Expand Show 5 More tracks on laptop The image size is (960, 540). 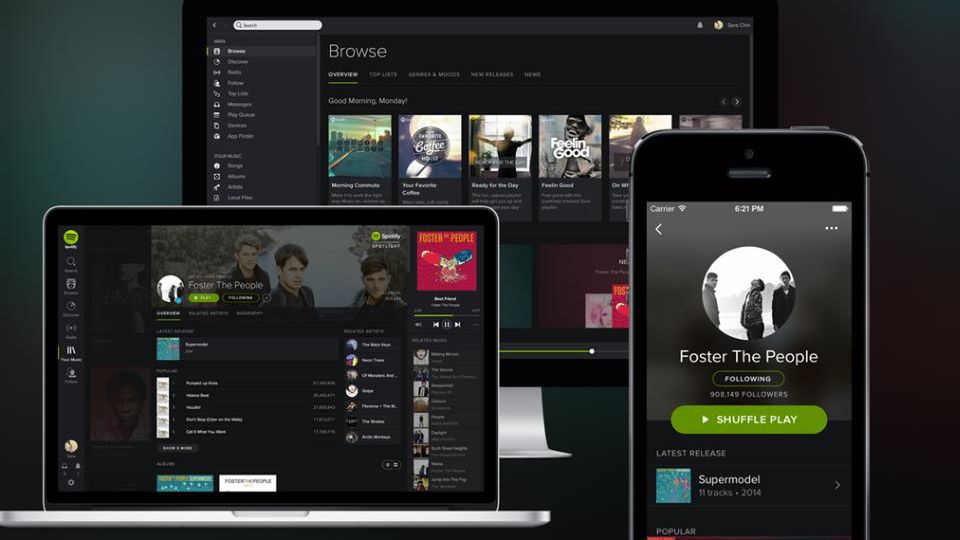click(178, 448)
